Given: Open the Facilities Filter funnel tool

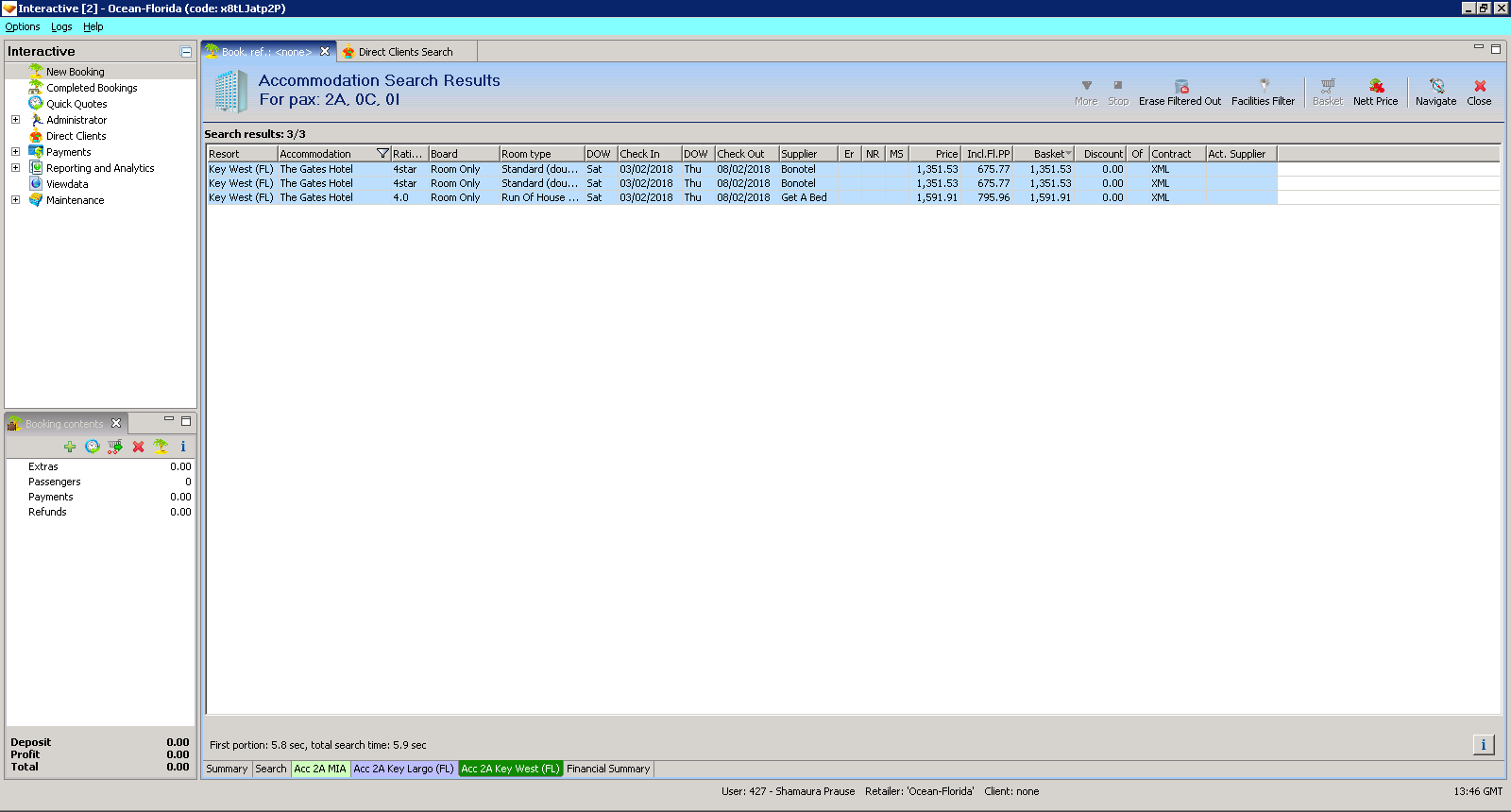Looking at the screenshot, I should [x=1265, y=85].
